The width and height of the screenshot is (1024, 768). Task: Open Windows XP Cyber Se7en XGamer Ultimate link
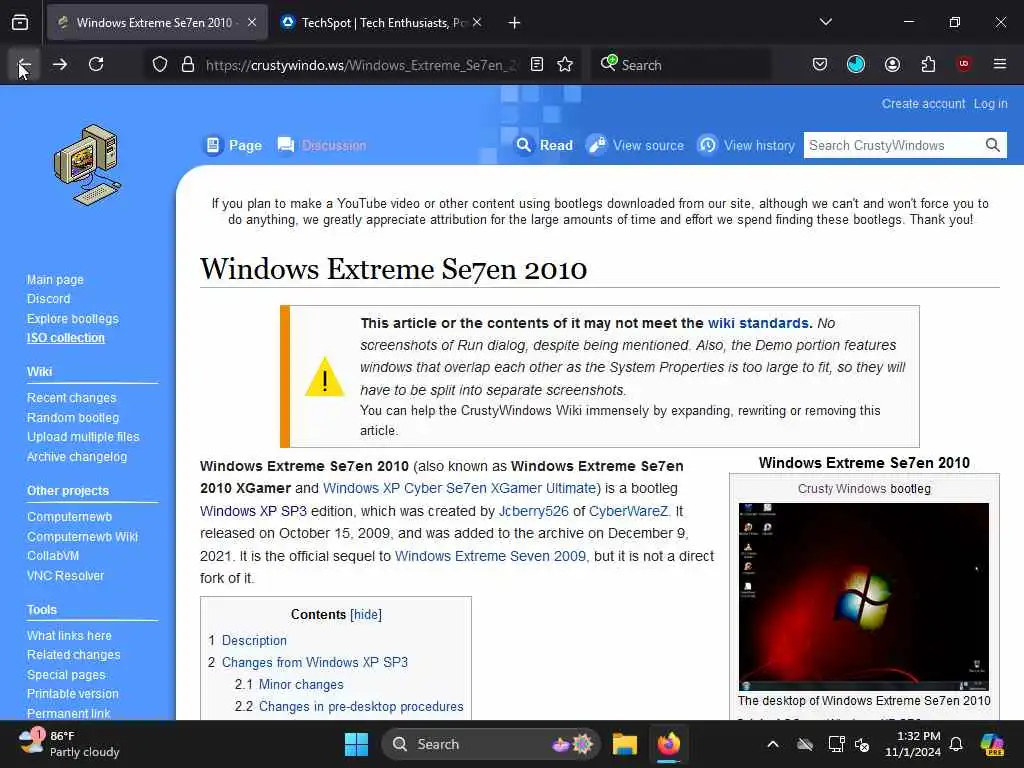[x=459, y=488]
